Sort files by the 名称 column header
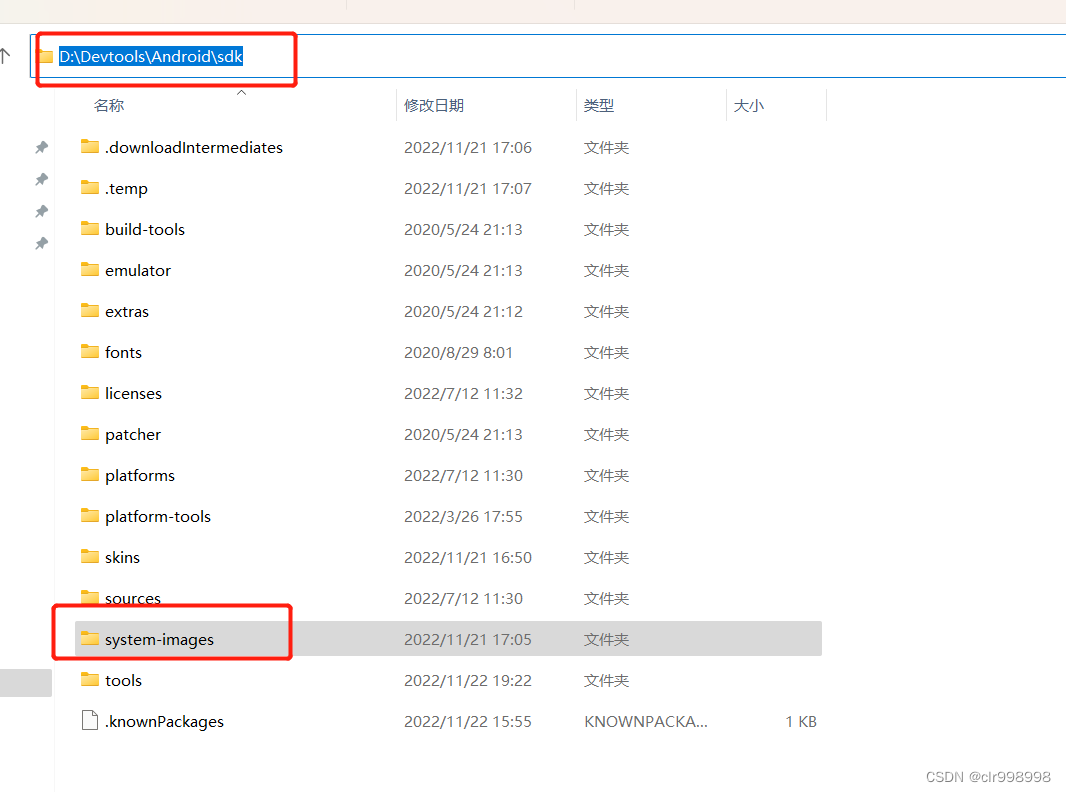The image size is (1066, 792). coord(108,105)
